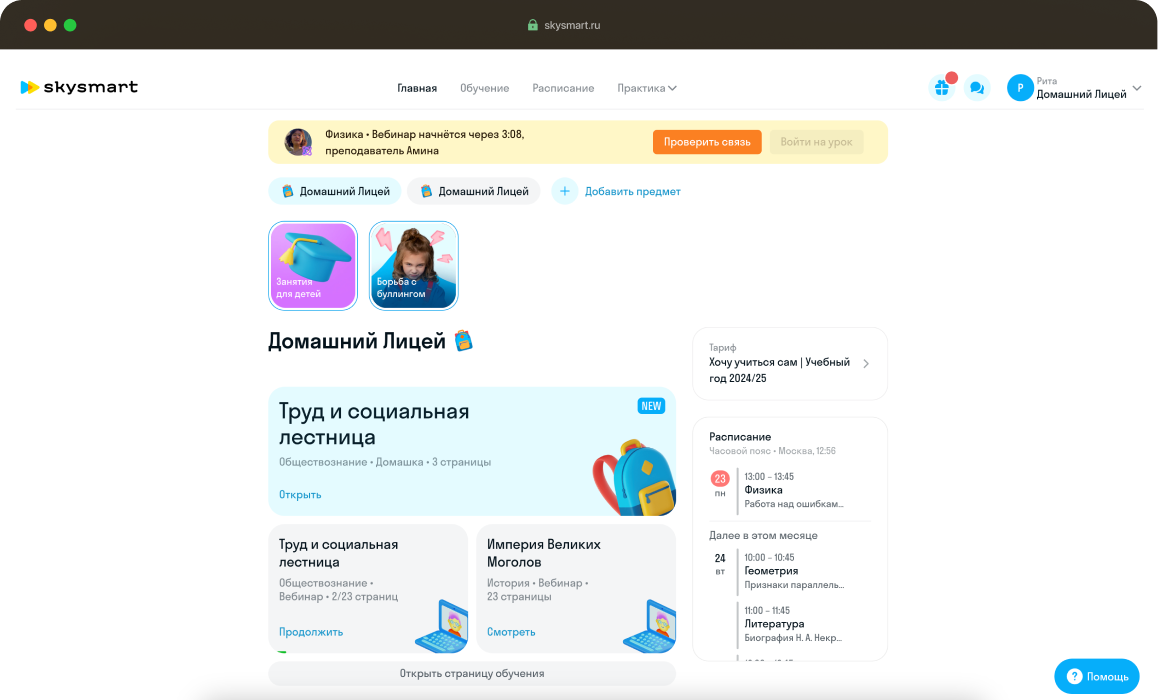Click the Skysmart logo

tap(79, 87)
